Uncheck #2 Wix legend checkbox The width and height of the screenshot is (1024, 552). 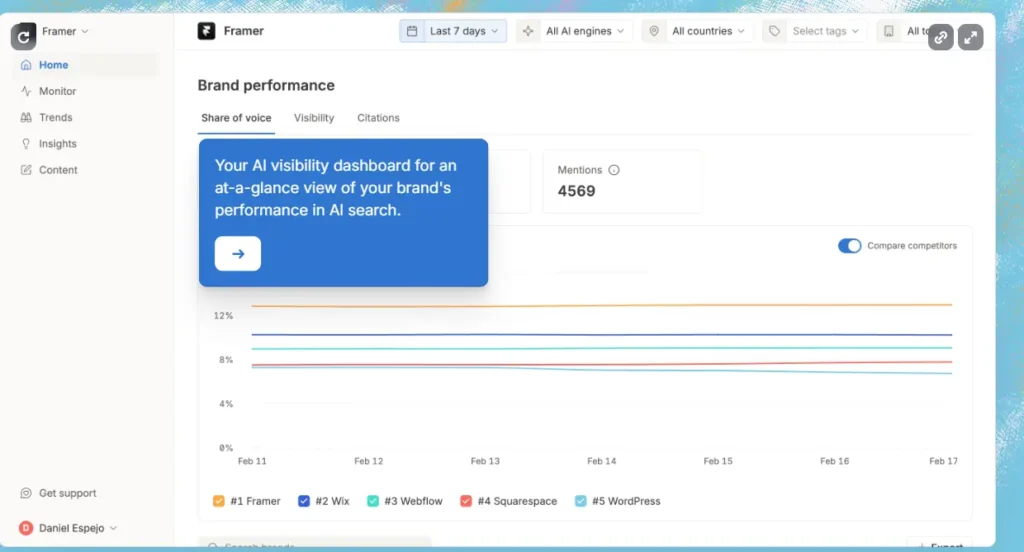tap(304, 501)
